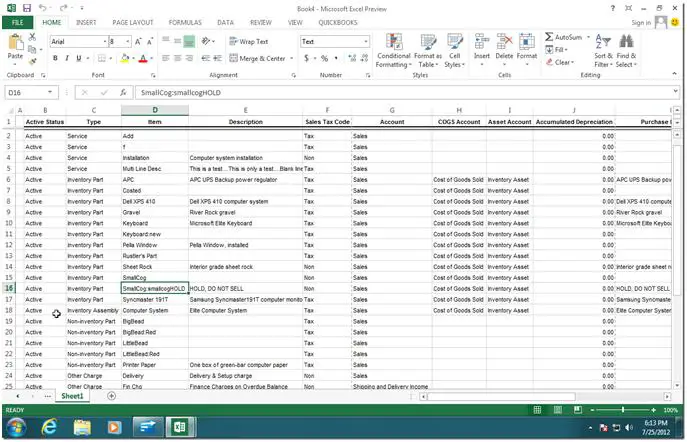The width and height of the screenshot is (687, 442).
Task: Click the Decrease Font Size icon
Action: 150,42
